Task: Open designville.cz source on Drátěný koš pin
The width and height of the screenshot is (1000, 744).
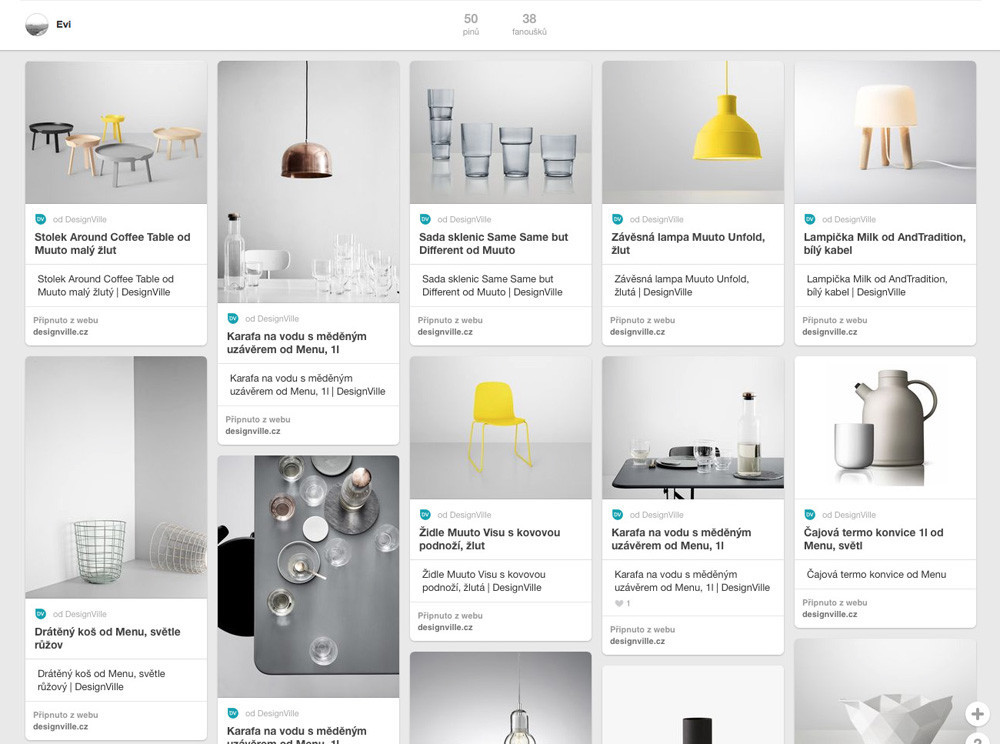Action: [61, 727]
